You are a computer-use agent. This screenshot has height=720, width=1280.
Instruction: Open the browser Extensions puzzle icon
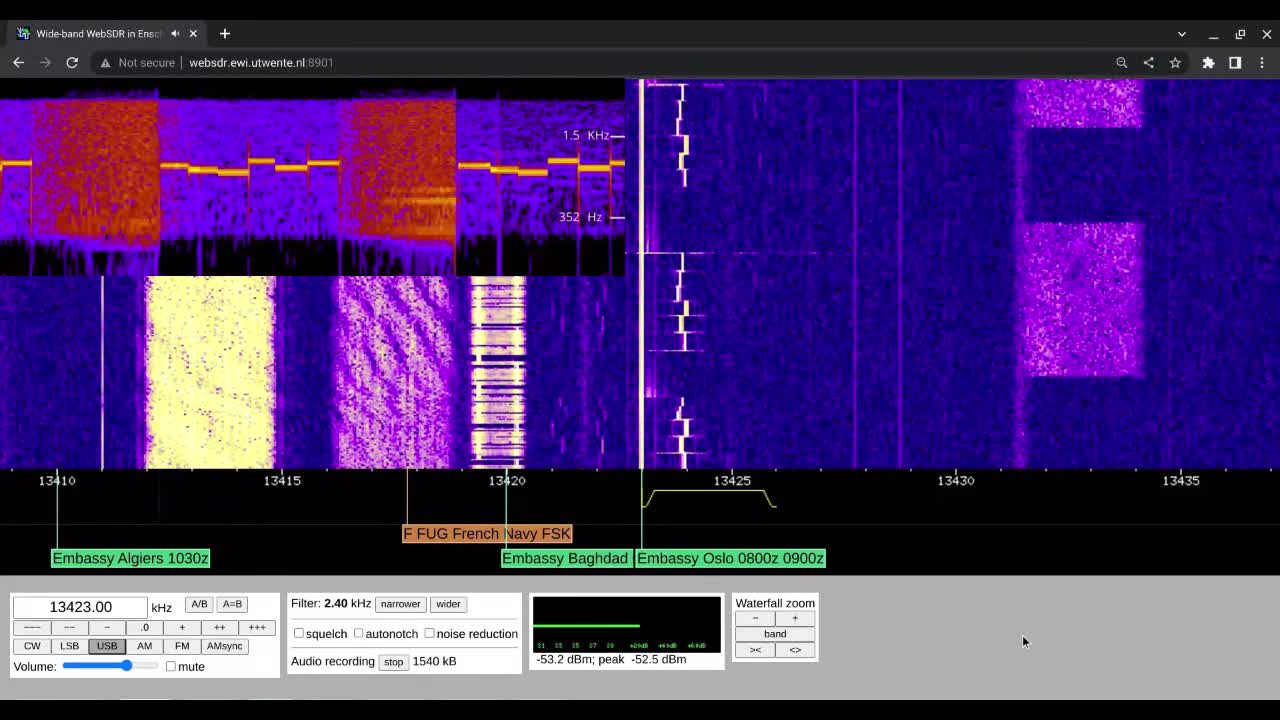click(x=1208, y=62)
